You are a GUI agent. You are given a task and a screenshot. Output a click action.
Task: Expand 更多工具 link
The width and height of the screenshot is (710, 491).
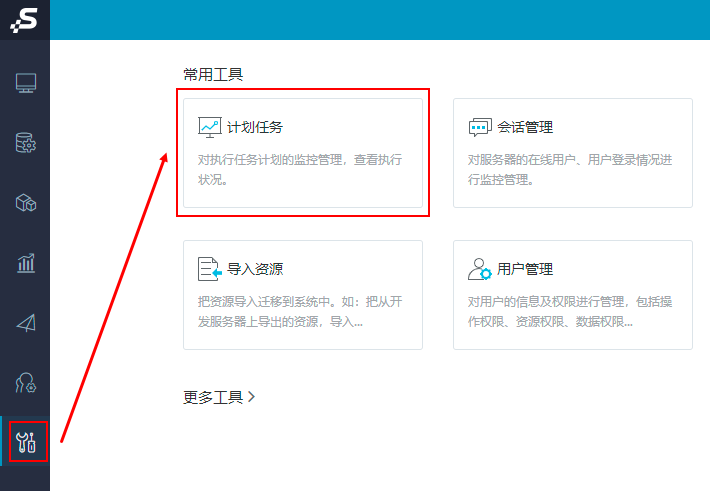pyautogui.click(x=219, y=397)
